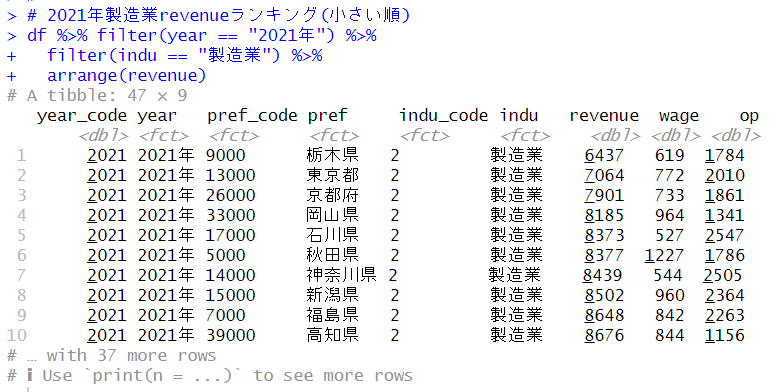This screenshot has width=777, height=392.
Task: Click the prefecture cell '福島県'
Action: point(333,315)
